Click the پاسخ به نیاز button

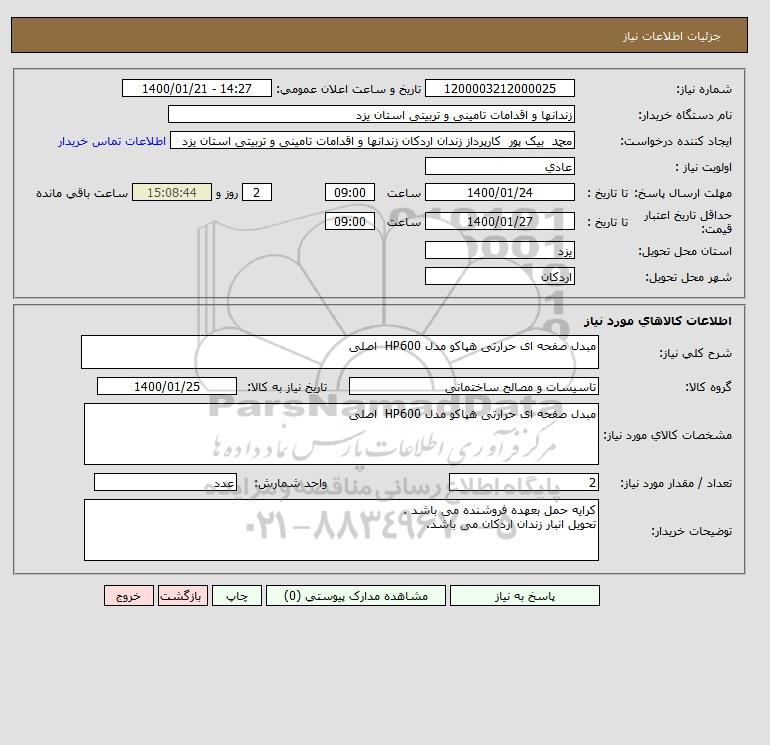point(524,596)
